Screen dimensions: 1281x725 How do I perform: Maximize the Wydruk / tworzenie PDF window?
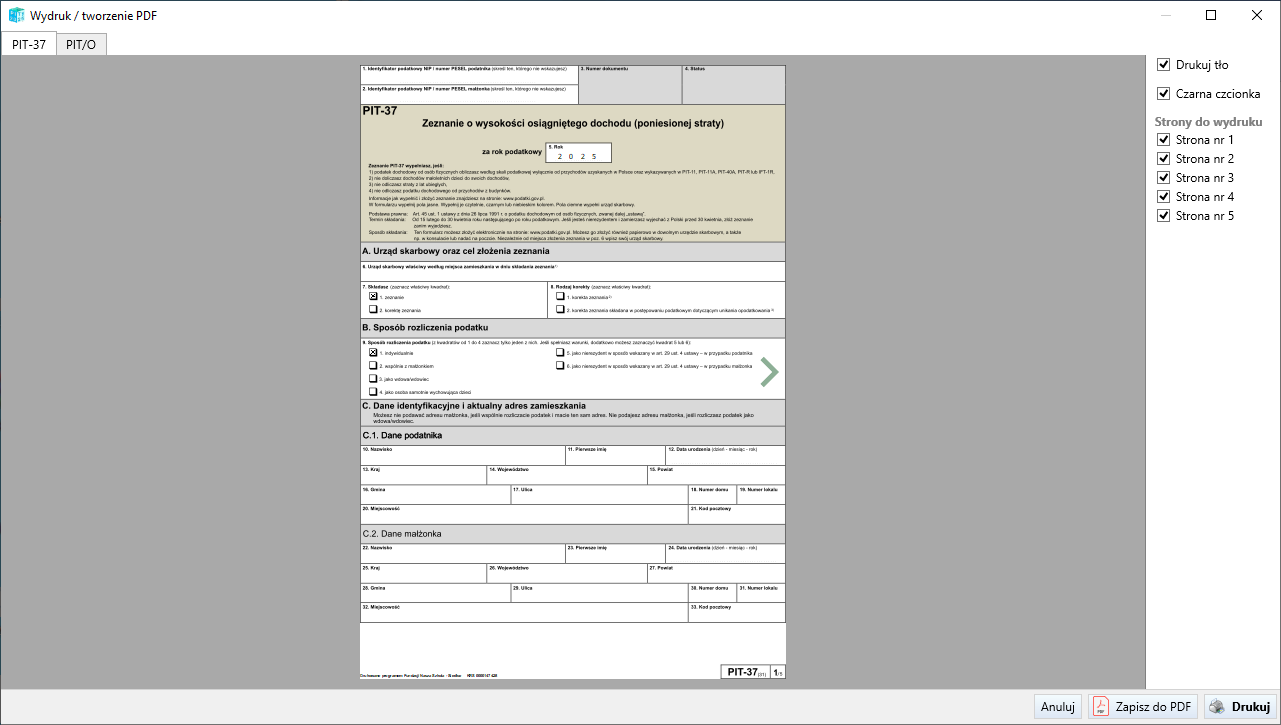(1211, 15)
